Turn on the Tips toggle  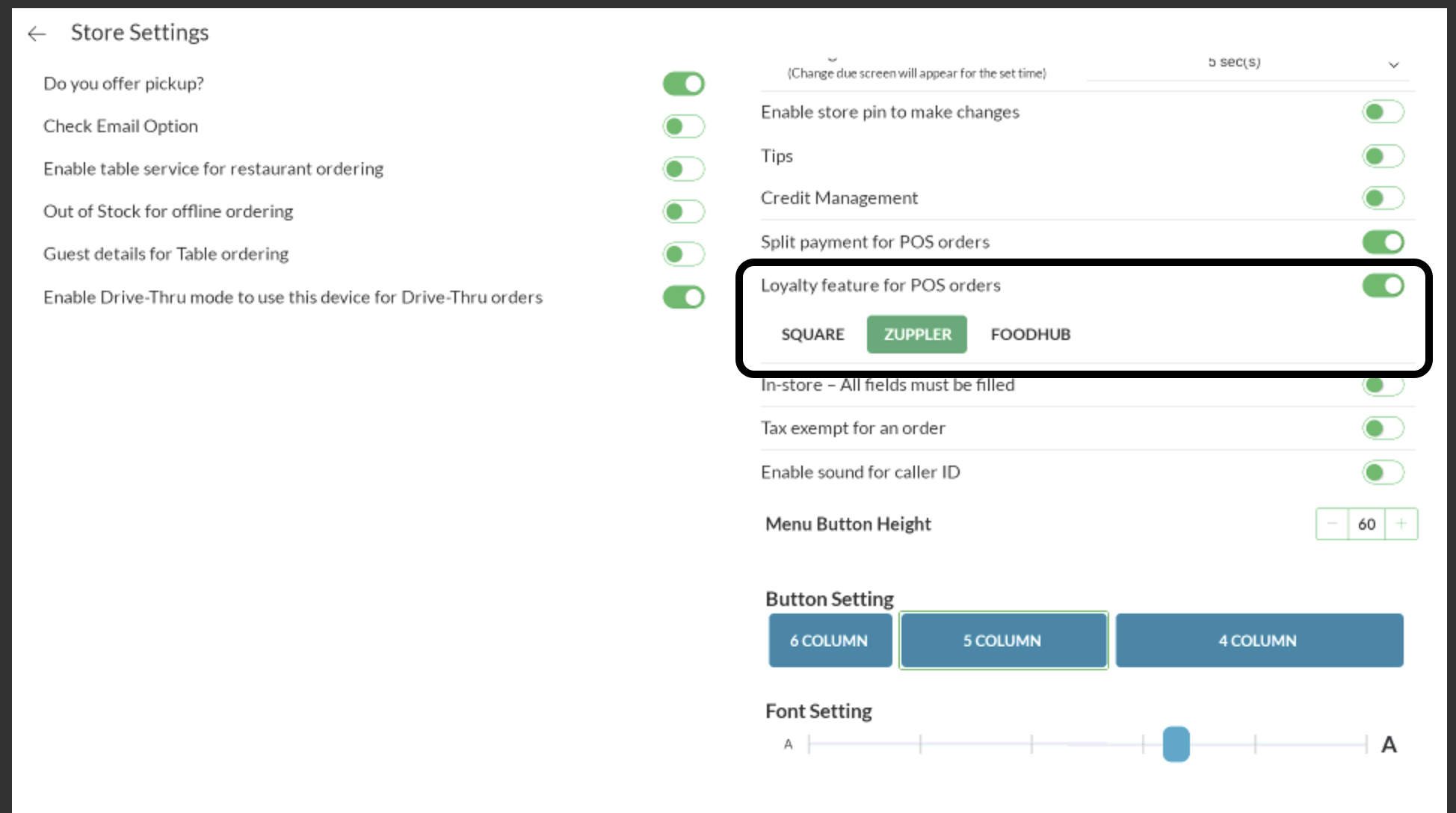click(x=1383, y=156)
